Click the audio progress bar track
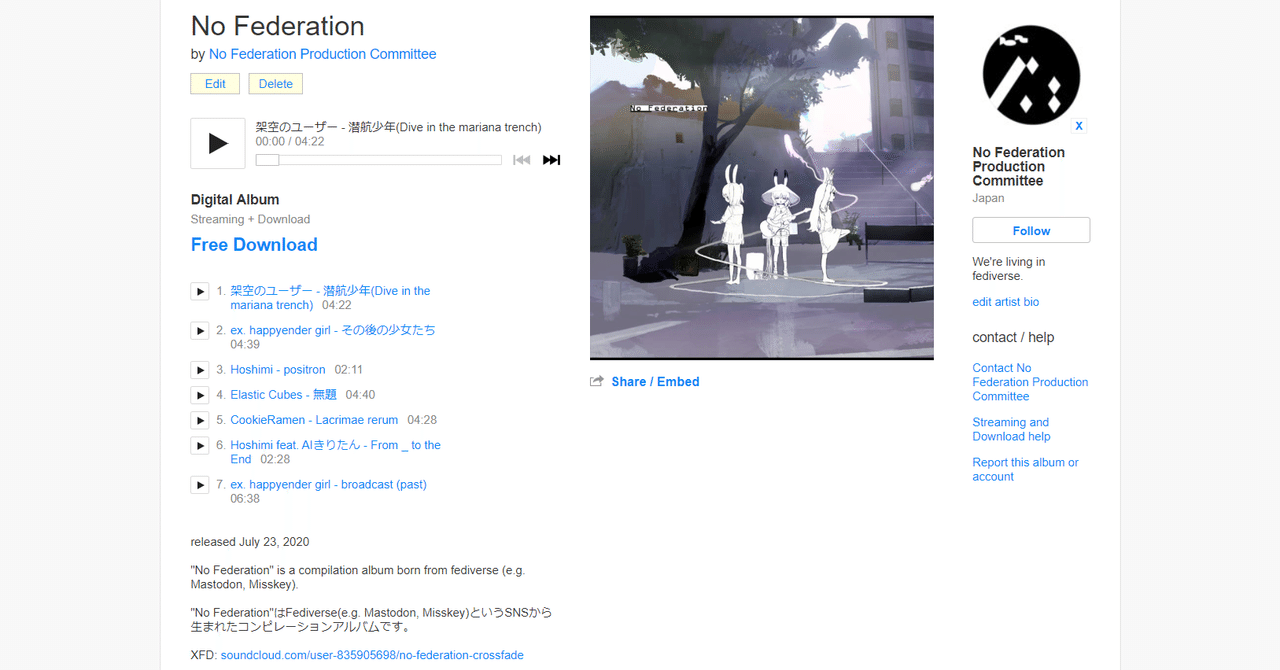 click(x=379, y=160)
